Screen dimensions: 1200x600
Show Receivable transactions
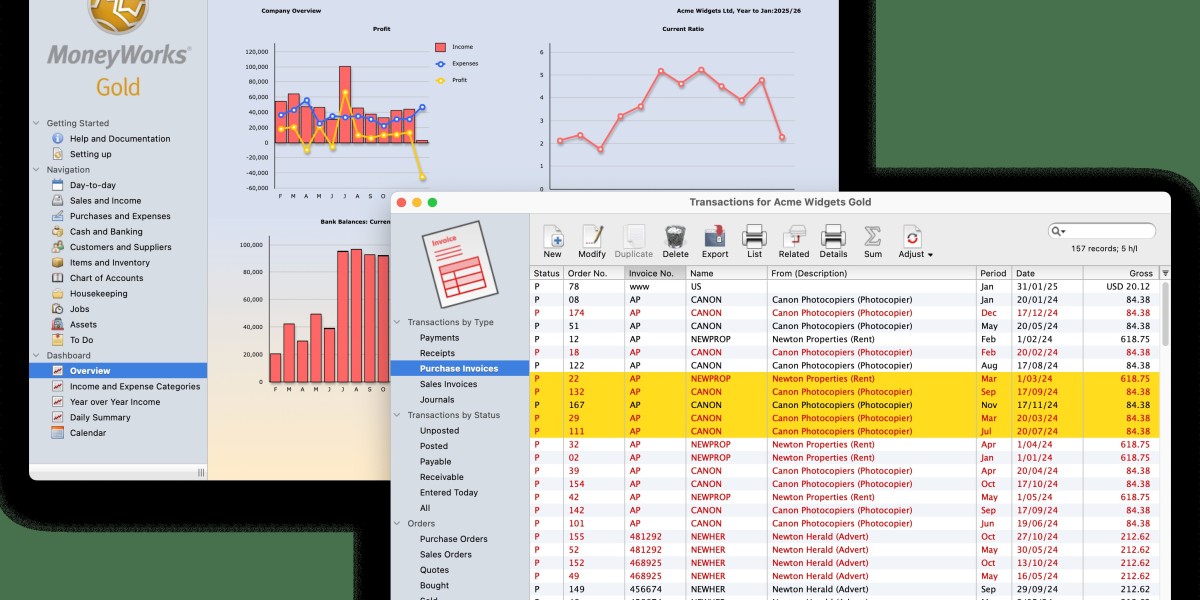coord(442,477)
